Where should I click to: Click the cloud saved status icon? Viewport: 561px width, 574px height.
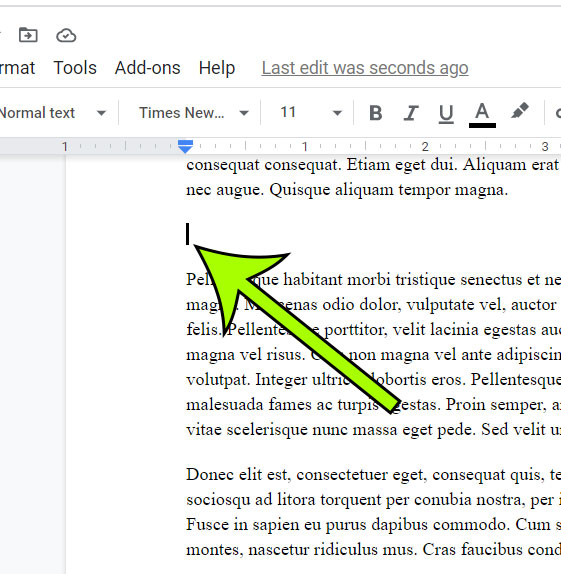[x=66, y=36]
